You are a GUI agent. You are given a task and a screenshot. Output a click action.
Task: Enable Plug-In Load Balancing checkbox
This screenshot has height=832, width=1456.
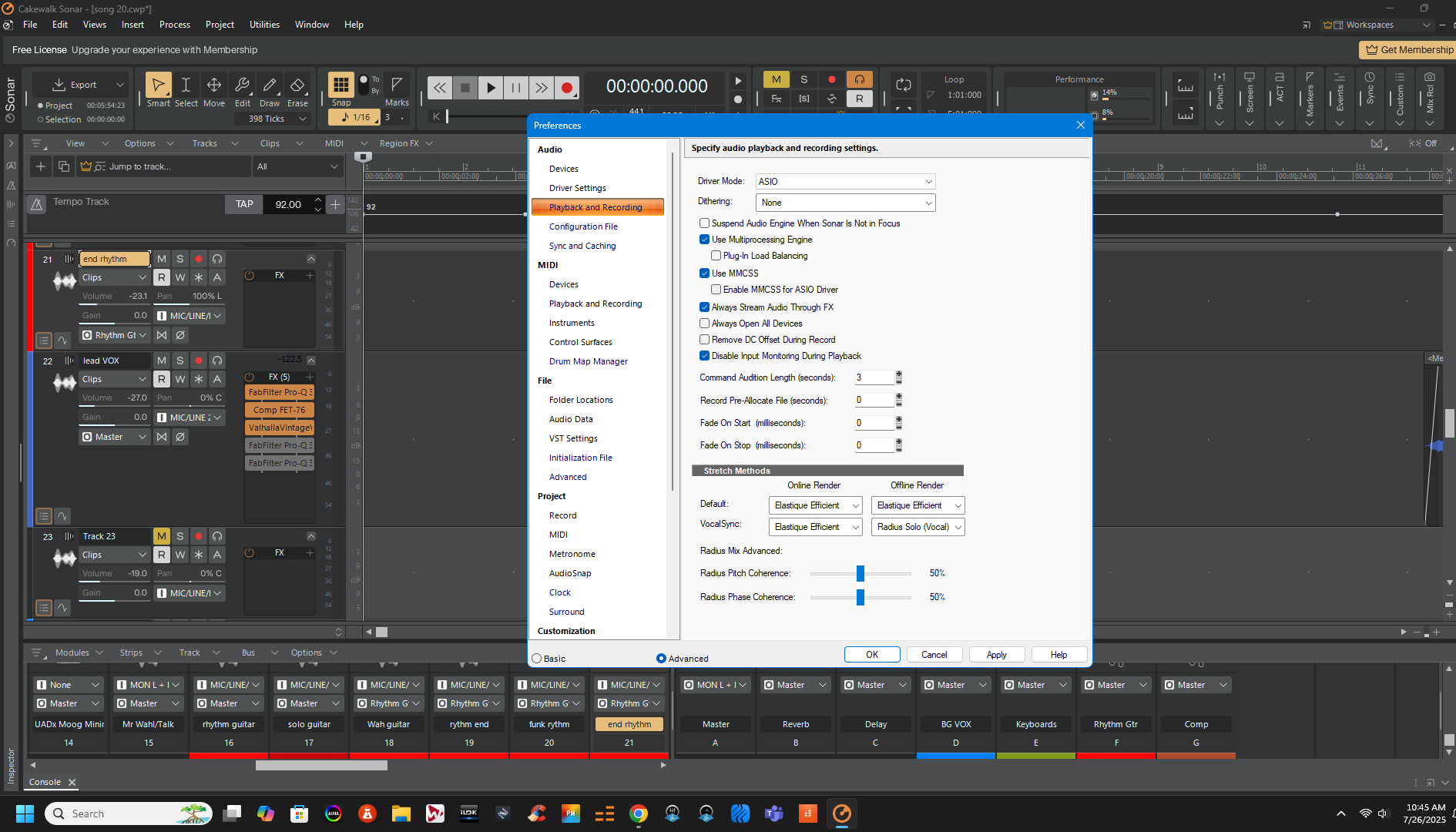716,256
